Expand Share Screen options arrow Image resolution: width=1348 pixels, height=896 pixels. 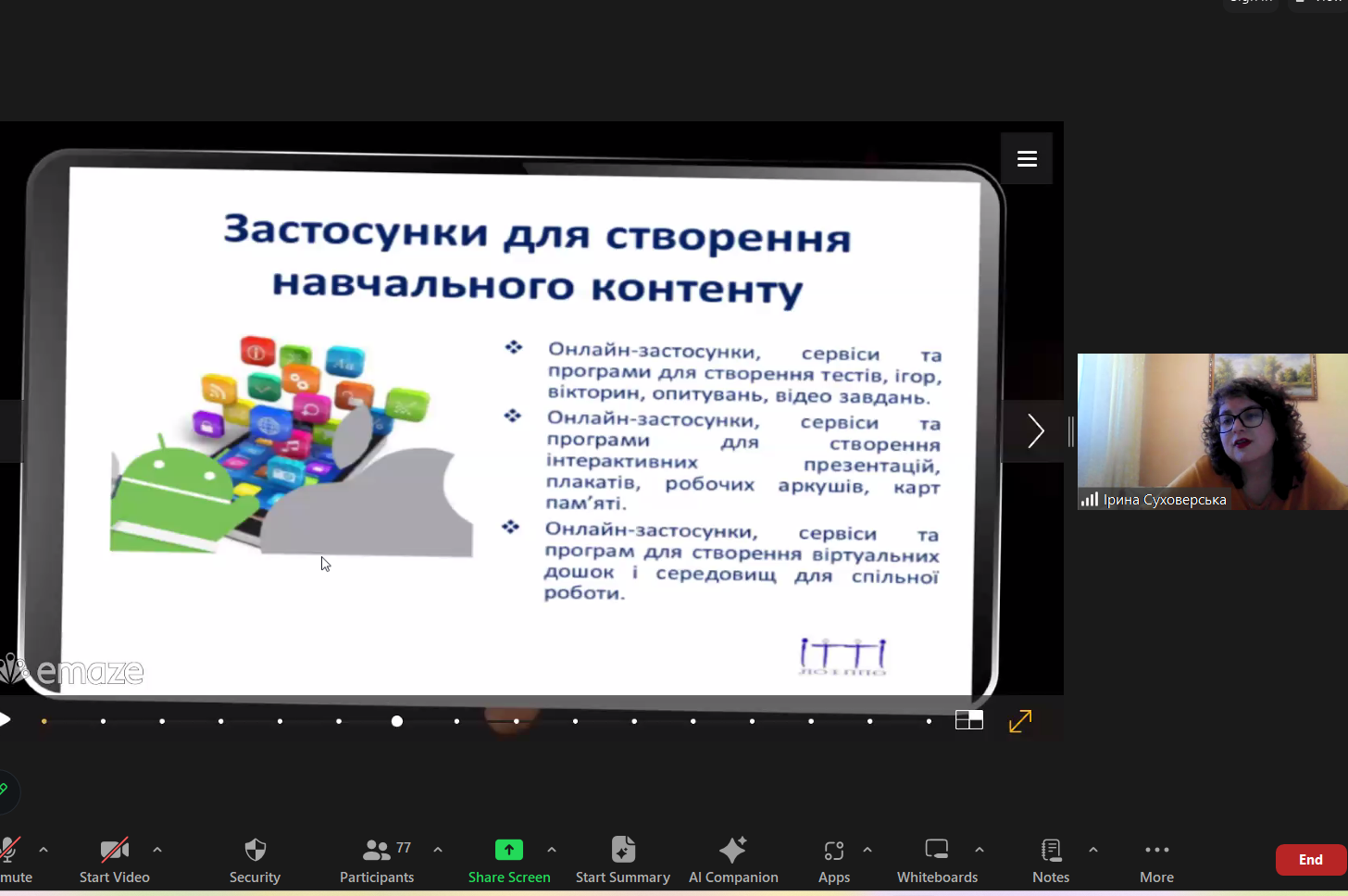pyautogui.click(x=552, y=850)
